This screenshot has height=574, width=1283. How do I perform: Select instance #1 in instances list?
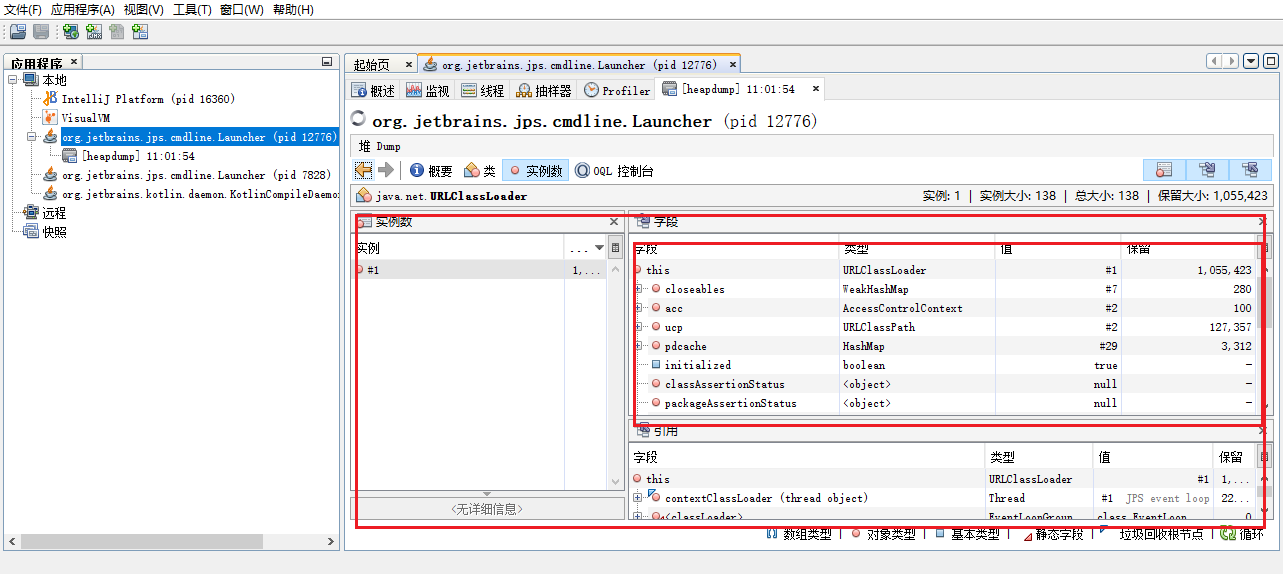click(x=480, y=270)
